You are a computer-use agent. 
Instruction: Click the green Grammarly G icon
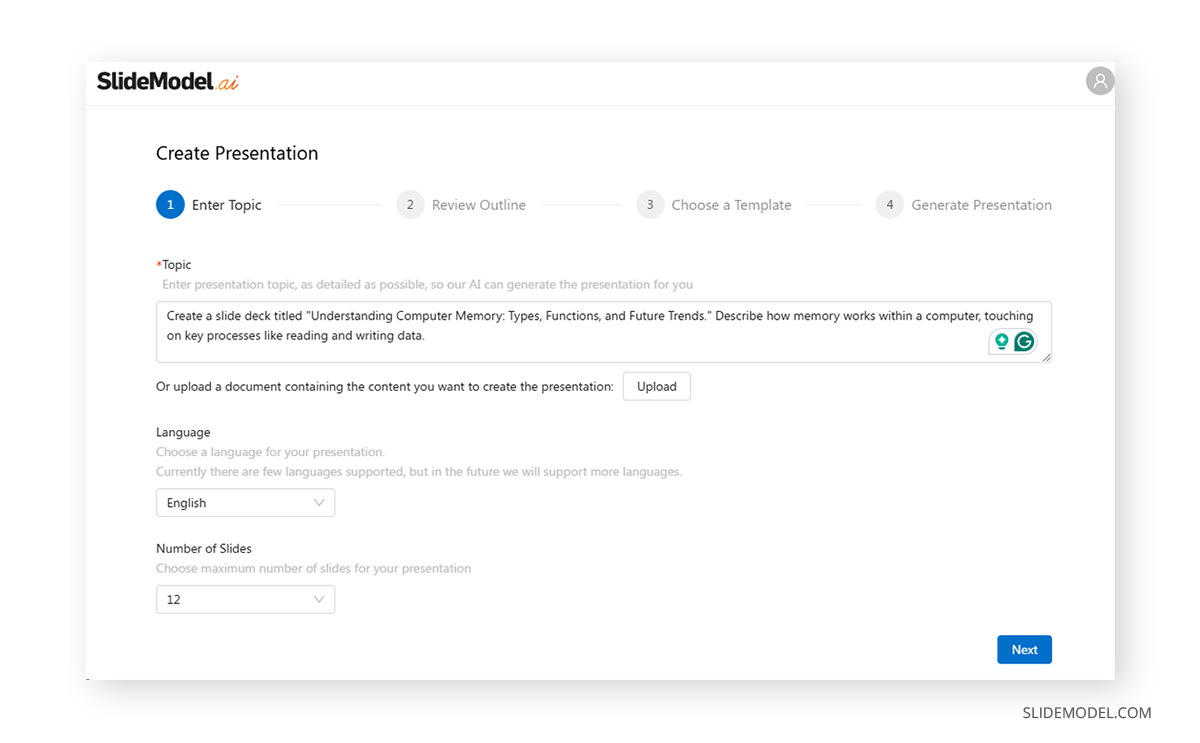pyautogui.click(x=1024, y=342)
